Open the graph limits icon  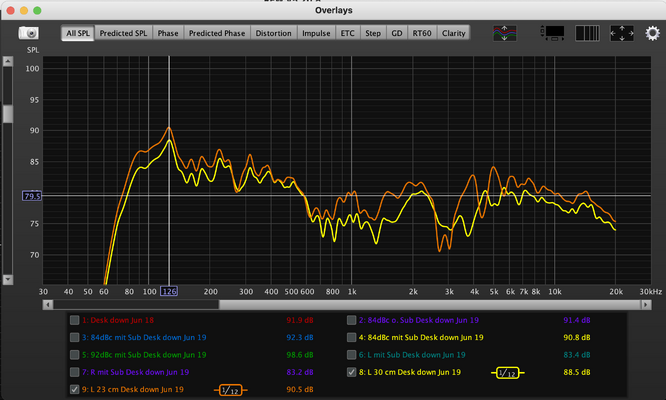pyautogui.click(x=552, y=33)
